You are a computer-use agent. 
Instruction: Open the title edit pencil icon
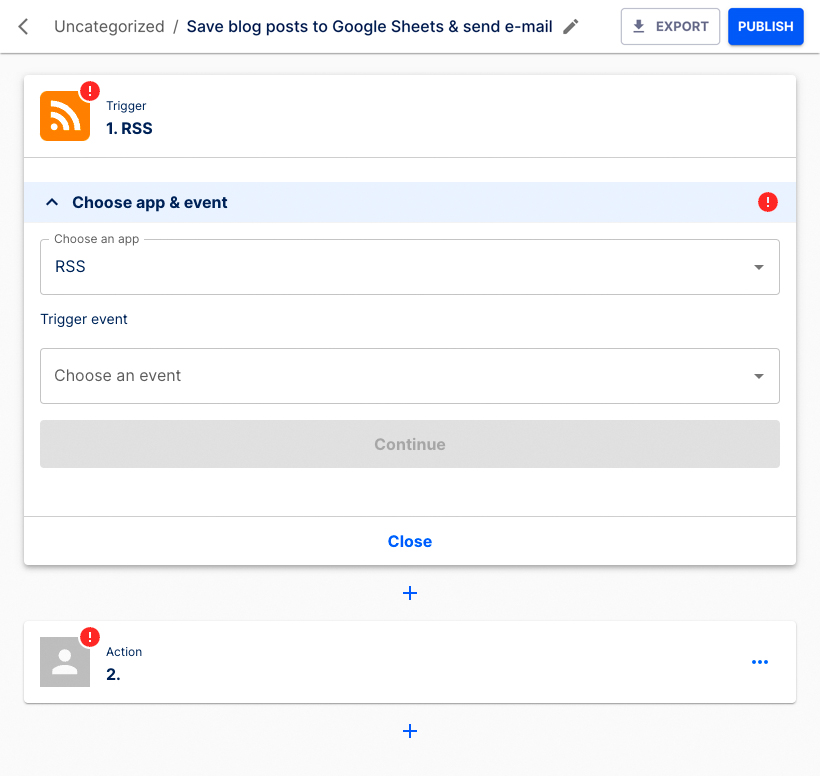click(570, 27)
